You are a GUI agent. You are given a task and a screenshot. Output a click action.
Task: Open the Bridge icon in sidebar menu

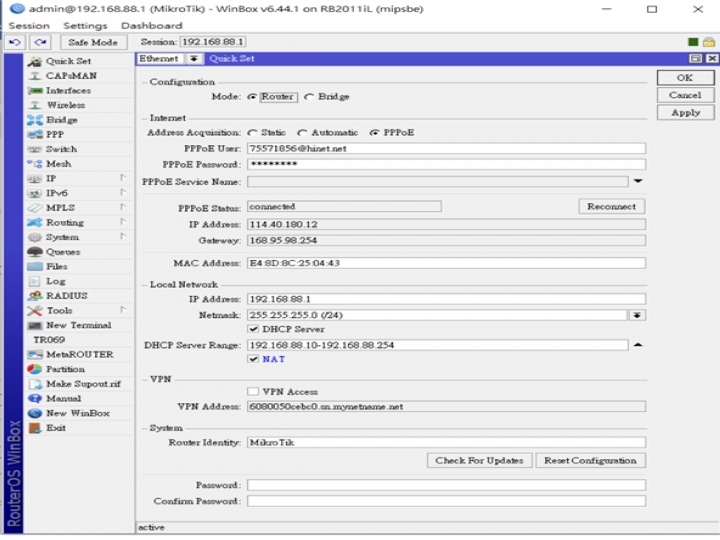[34, 120]
